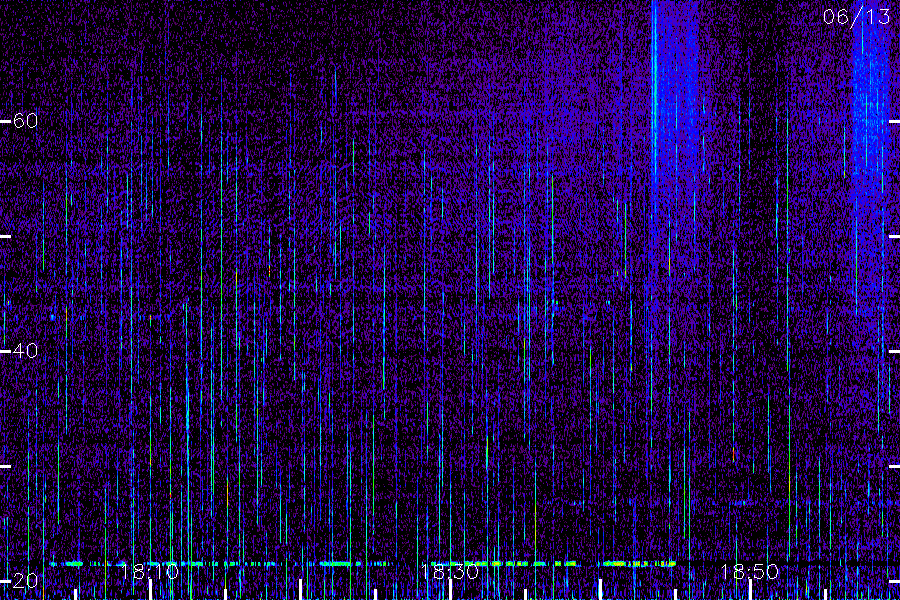
Task: Click the 40 frequency axis label
Action: click(x=25, y=350)
